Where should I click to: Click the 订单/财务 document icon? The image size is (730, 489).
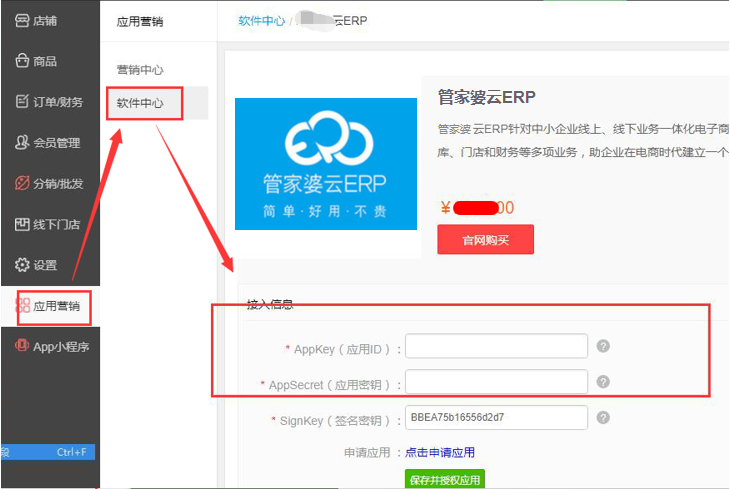pyautogui.click(x=22, y=102)
